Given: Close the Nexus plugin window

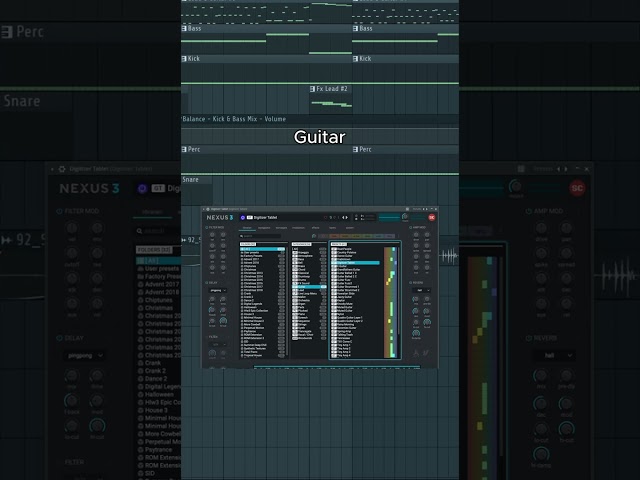Looking at the screenshot, I should click(436, 209).
